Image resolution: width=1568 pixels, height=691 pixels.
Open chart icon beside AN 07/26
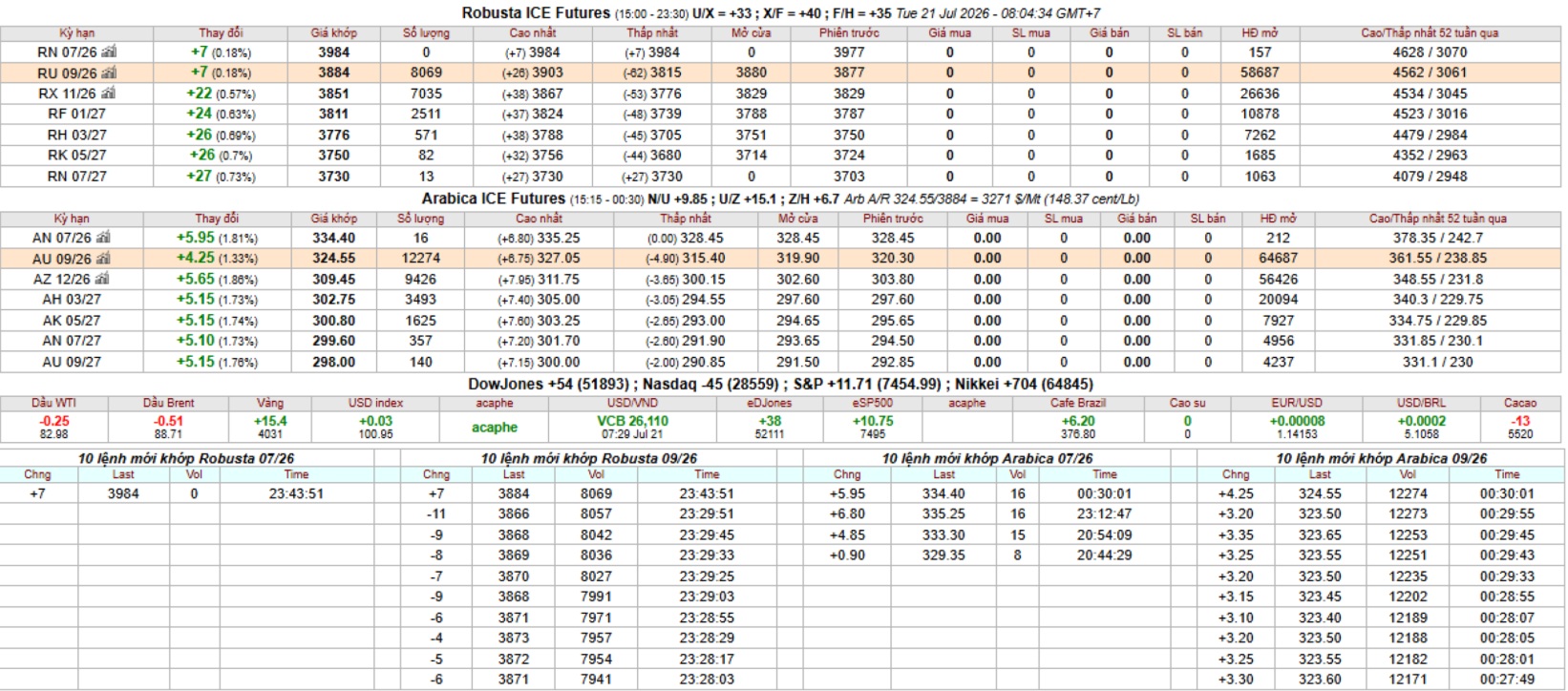pyautogui.click(x=103, y=238)
